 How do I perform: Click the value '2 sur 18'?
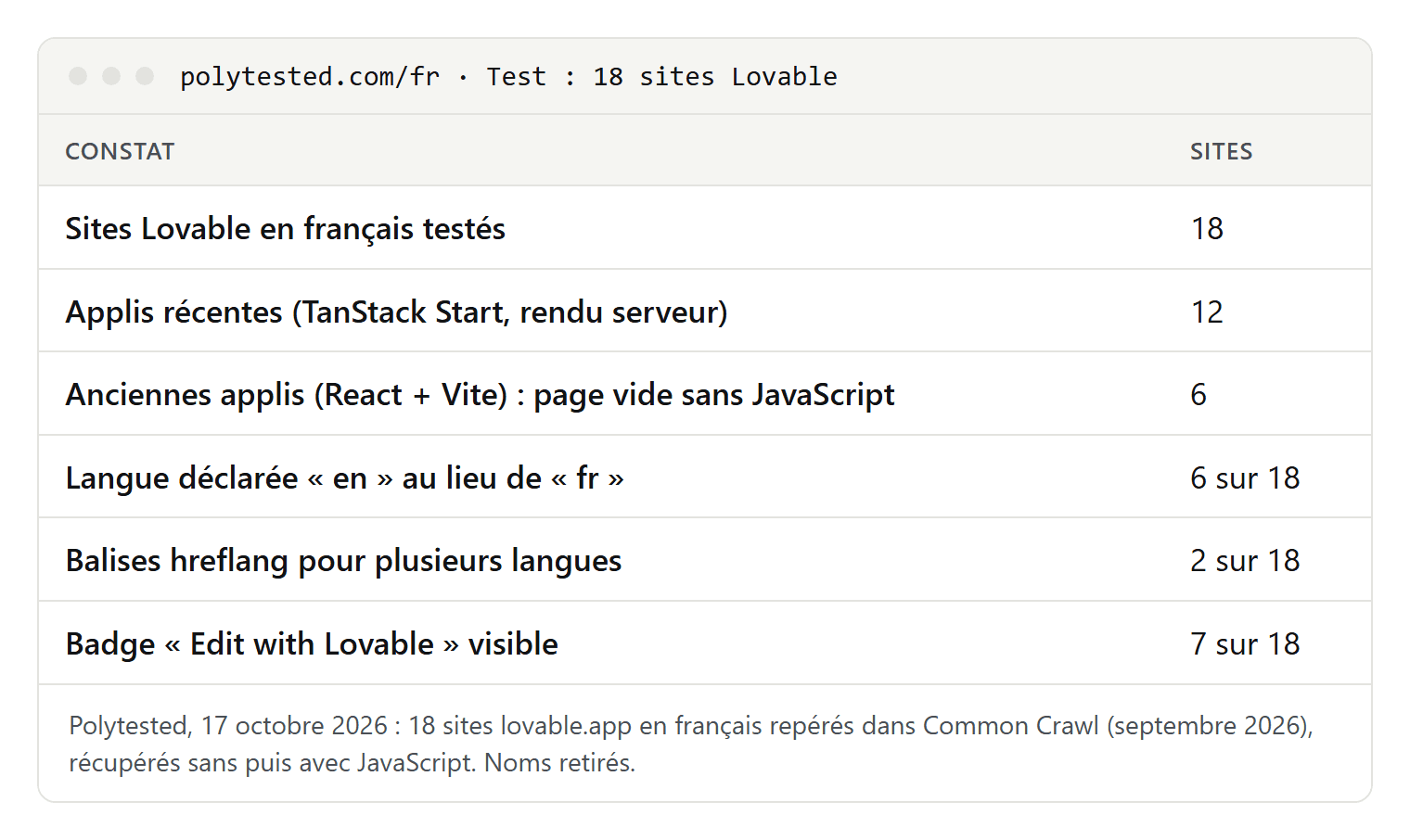(x=1245, y=561)
